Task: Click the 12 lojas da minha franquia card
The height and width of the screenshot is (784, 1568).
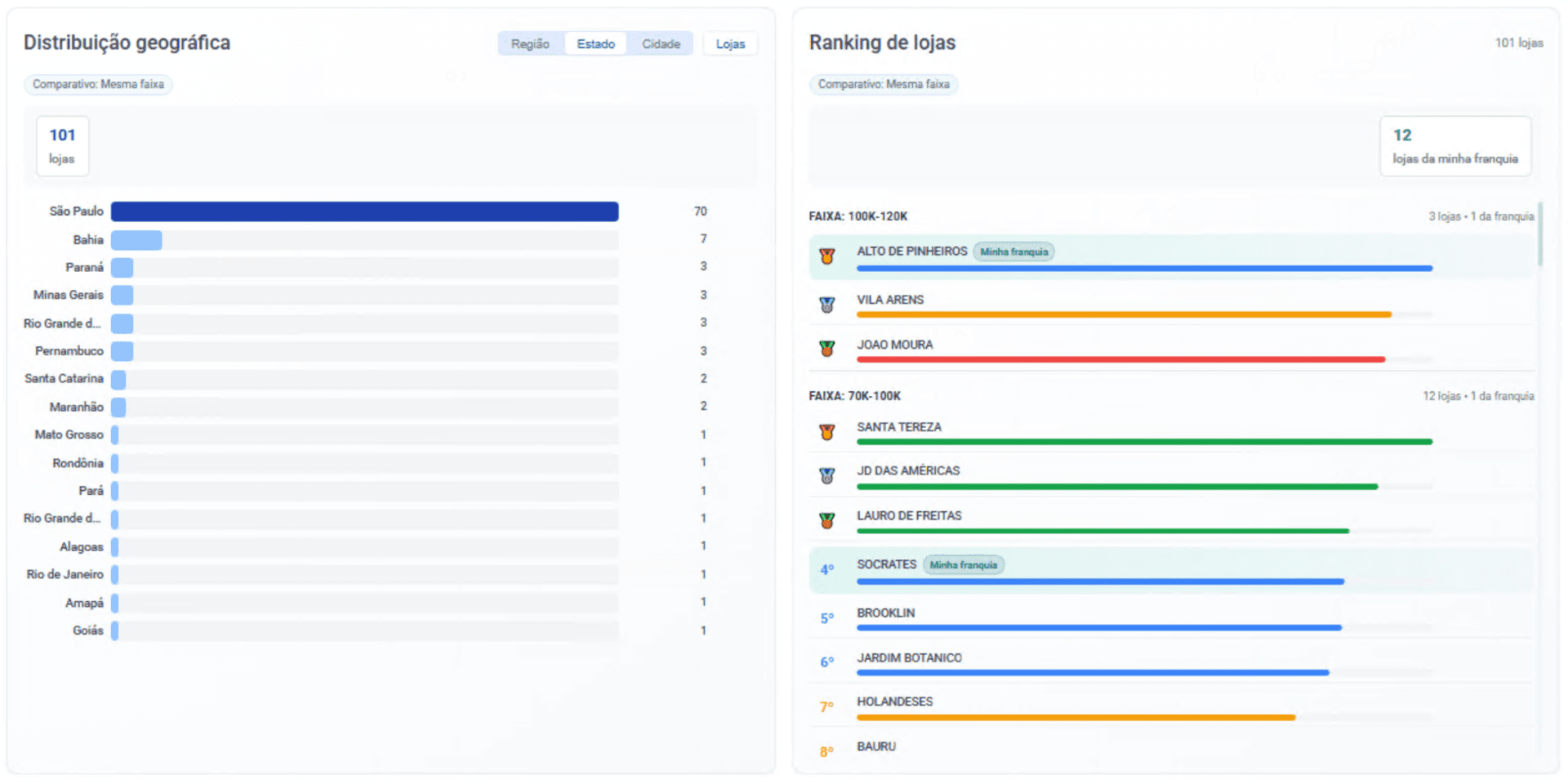Action: point(1455,146)
